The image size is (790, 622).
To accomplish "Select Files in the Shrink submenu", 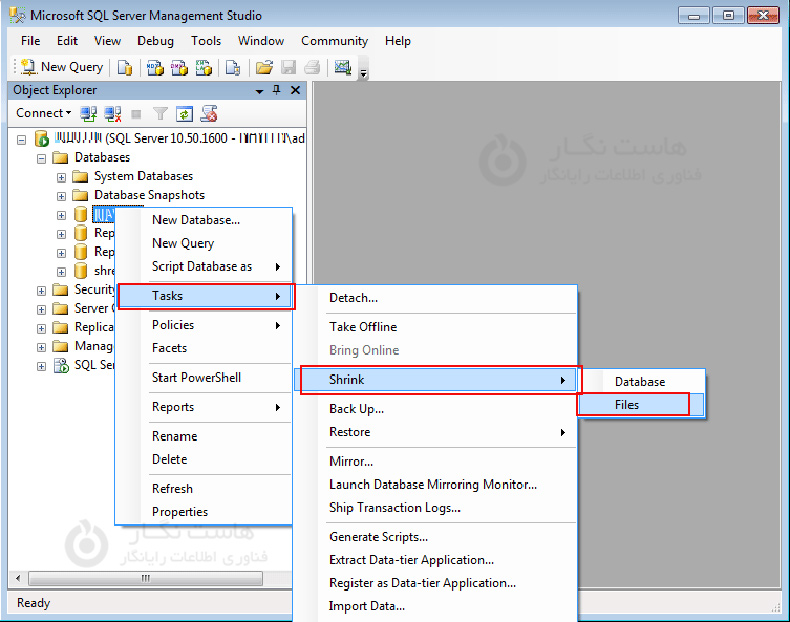I will click(627, 405).
